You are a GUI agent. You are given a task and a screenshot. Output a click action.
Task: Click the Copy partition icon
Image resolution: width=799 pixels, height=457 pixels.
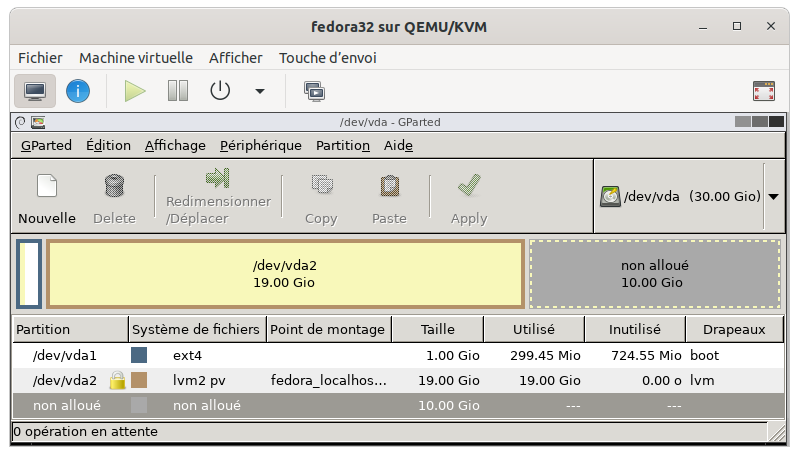(x=322, y=185)
